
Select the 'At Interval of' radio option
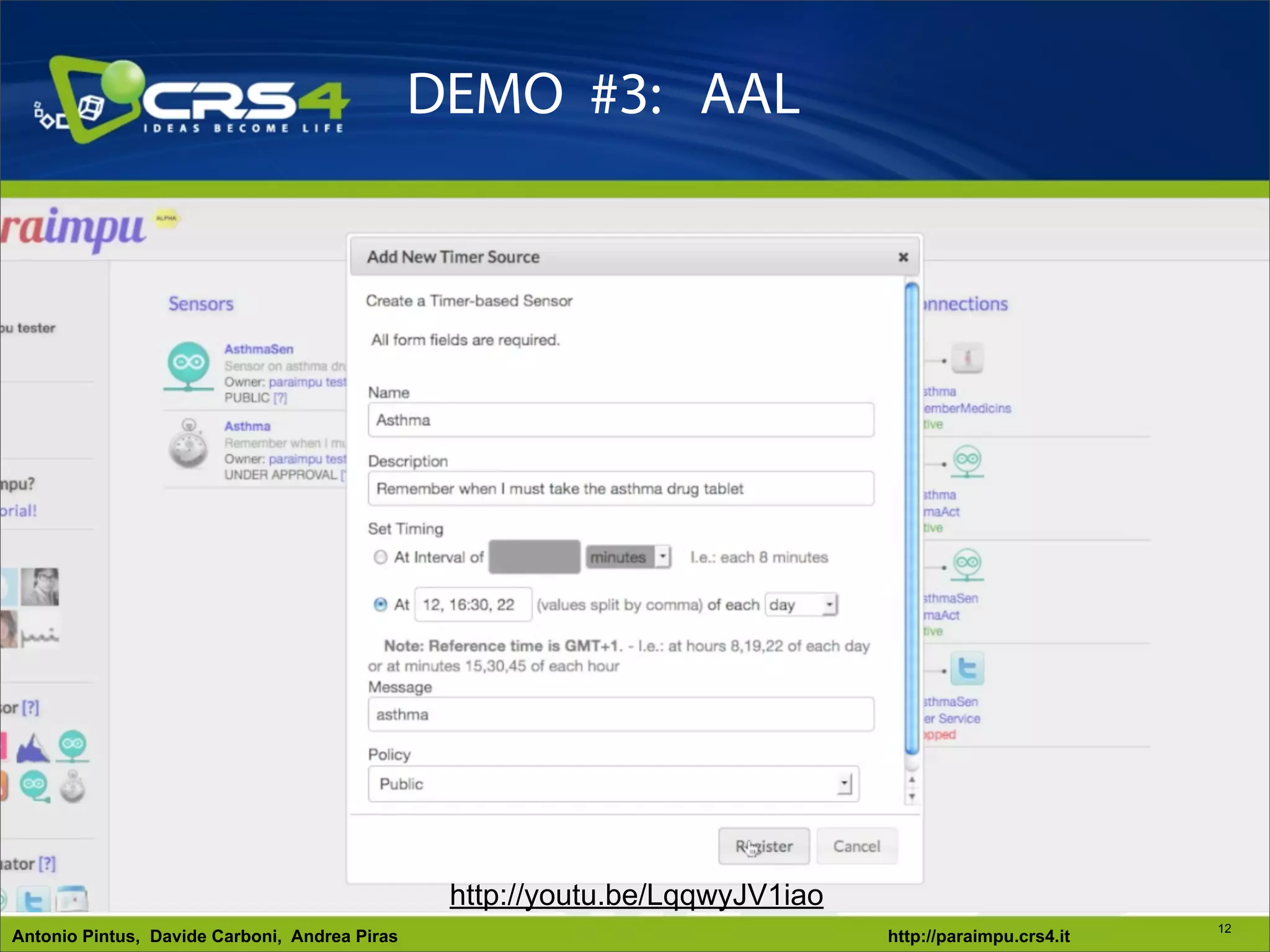coord(380,557)
